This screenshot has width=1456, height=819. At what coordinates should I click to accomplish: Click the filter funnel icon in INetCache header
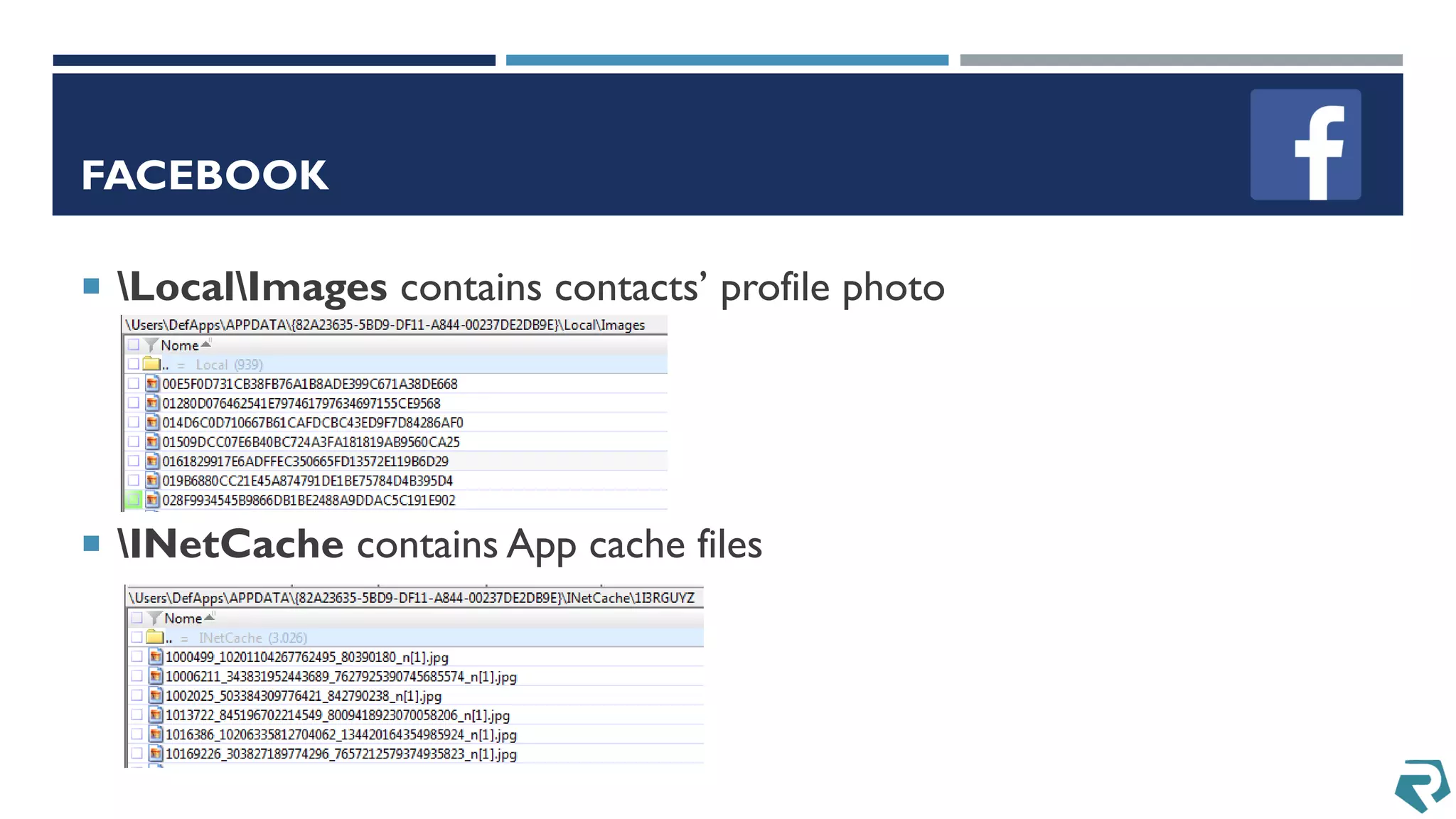click(154, 619)
